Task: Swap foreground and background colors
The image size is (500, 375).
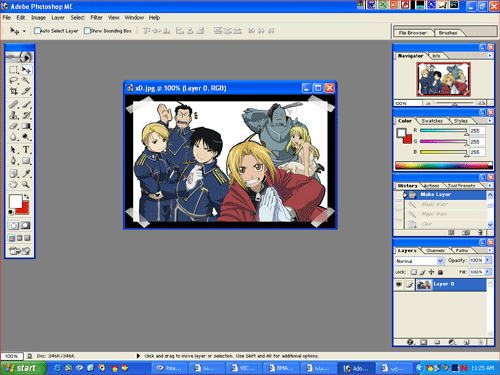Action: (26, 197)
